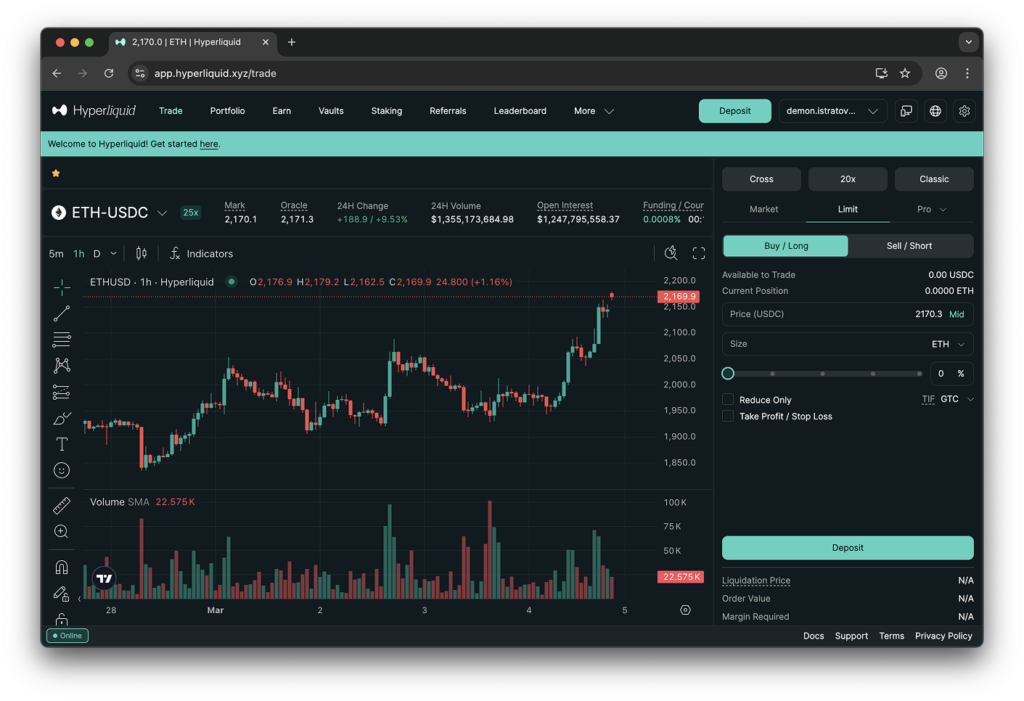Screen dimensions: 1024x701
Task: Focus the Size input field
Action: 847,344
